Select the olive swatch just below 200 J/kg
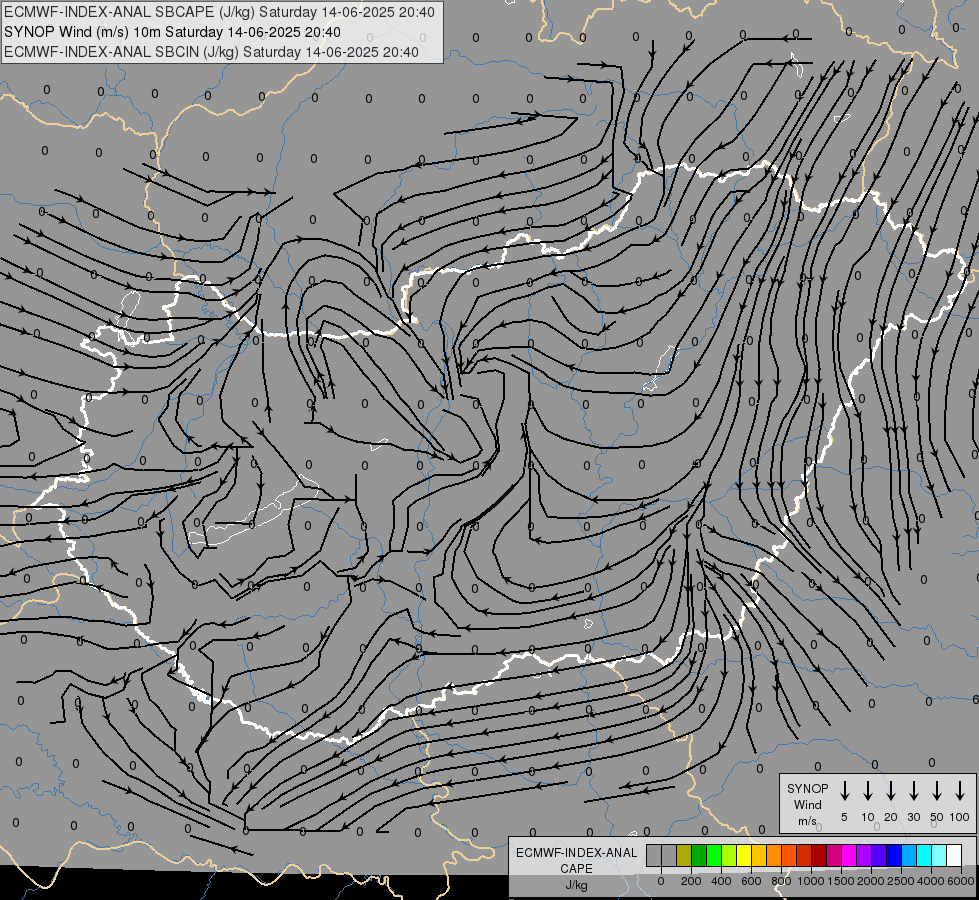This screenshot has height=900, width=979. [x=684, y=856]
